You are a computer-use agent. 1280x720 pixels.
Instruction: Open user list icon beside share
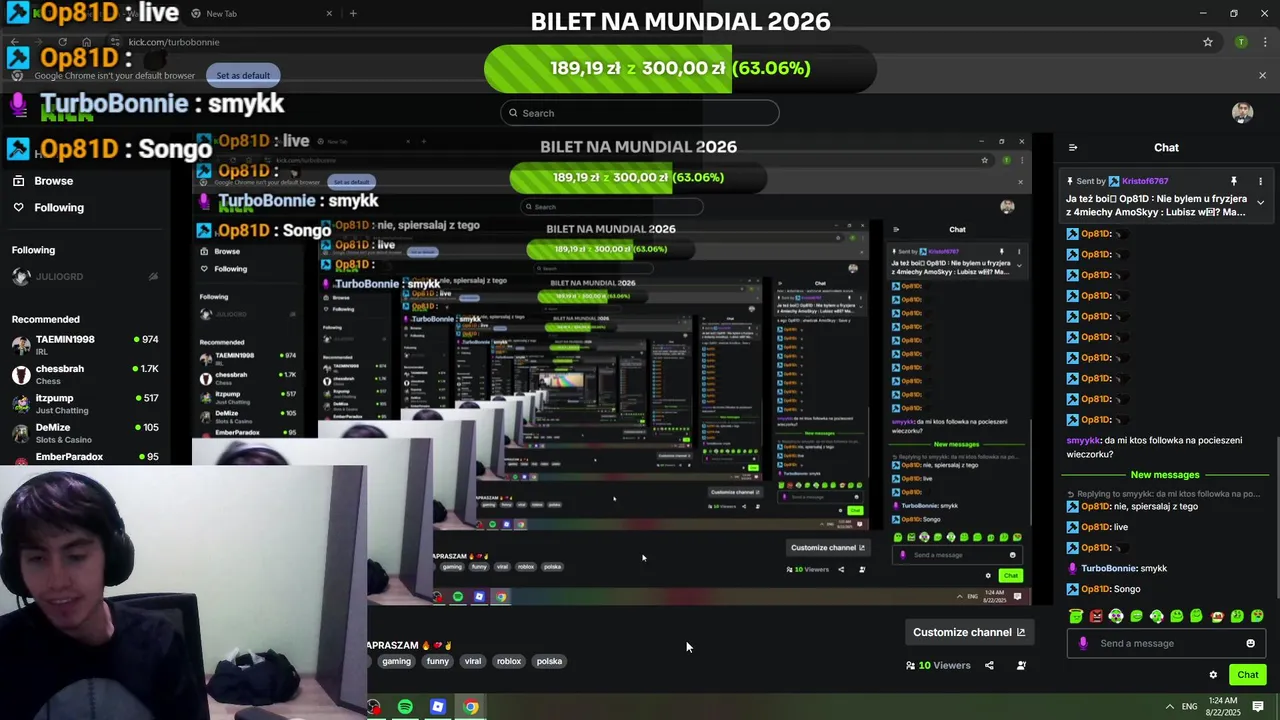pyautogui.click(x=1021, y=665)
